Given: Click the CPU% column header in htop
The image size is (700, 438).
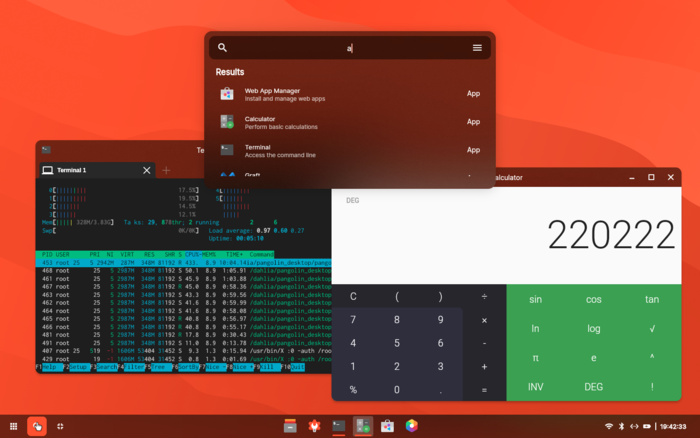Looking at the screenshot, I should pyautogui.click(x=191, y=254).
